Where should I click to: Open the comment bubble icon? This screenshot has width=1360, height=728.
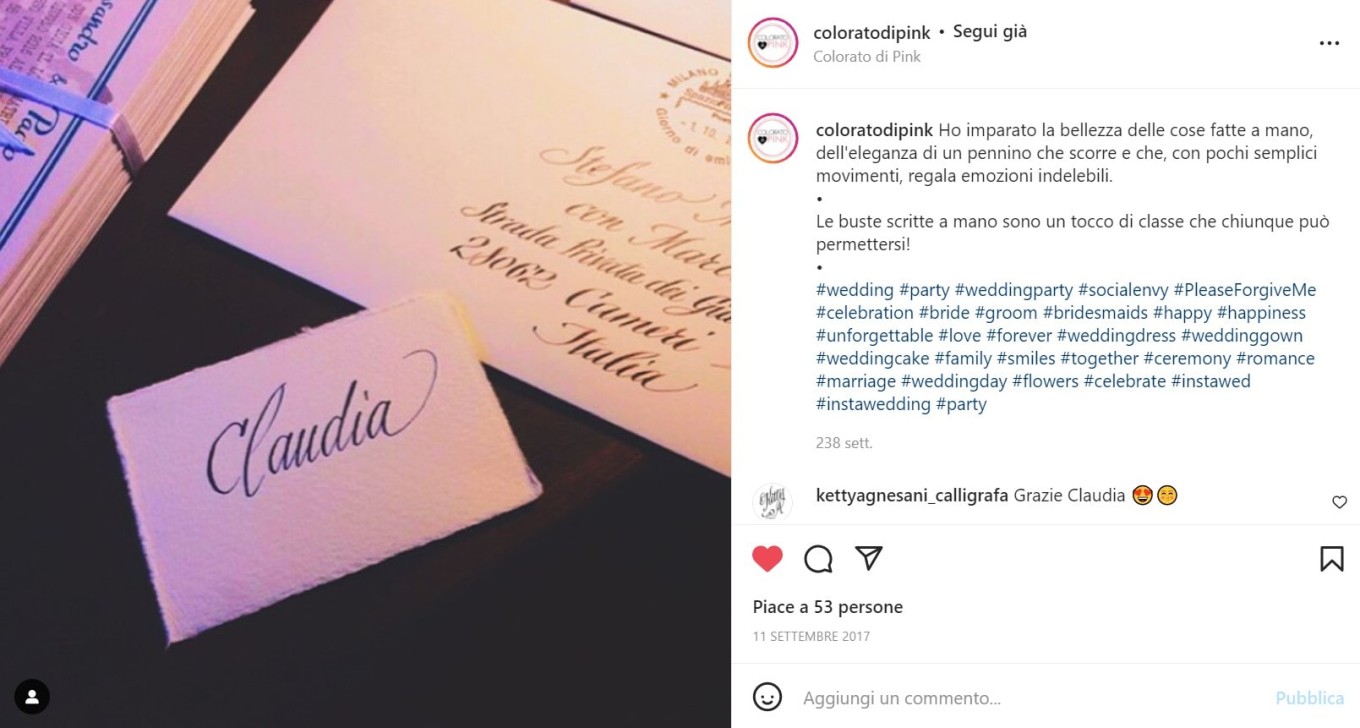click(x=818, y=558)
